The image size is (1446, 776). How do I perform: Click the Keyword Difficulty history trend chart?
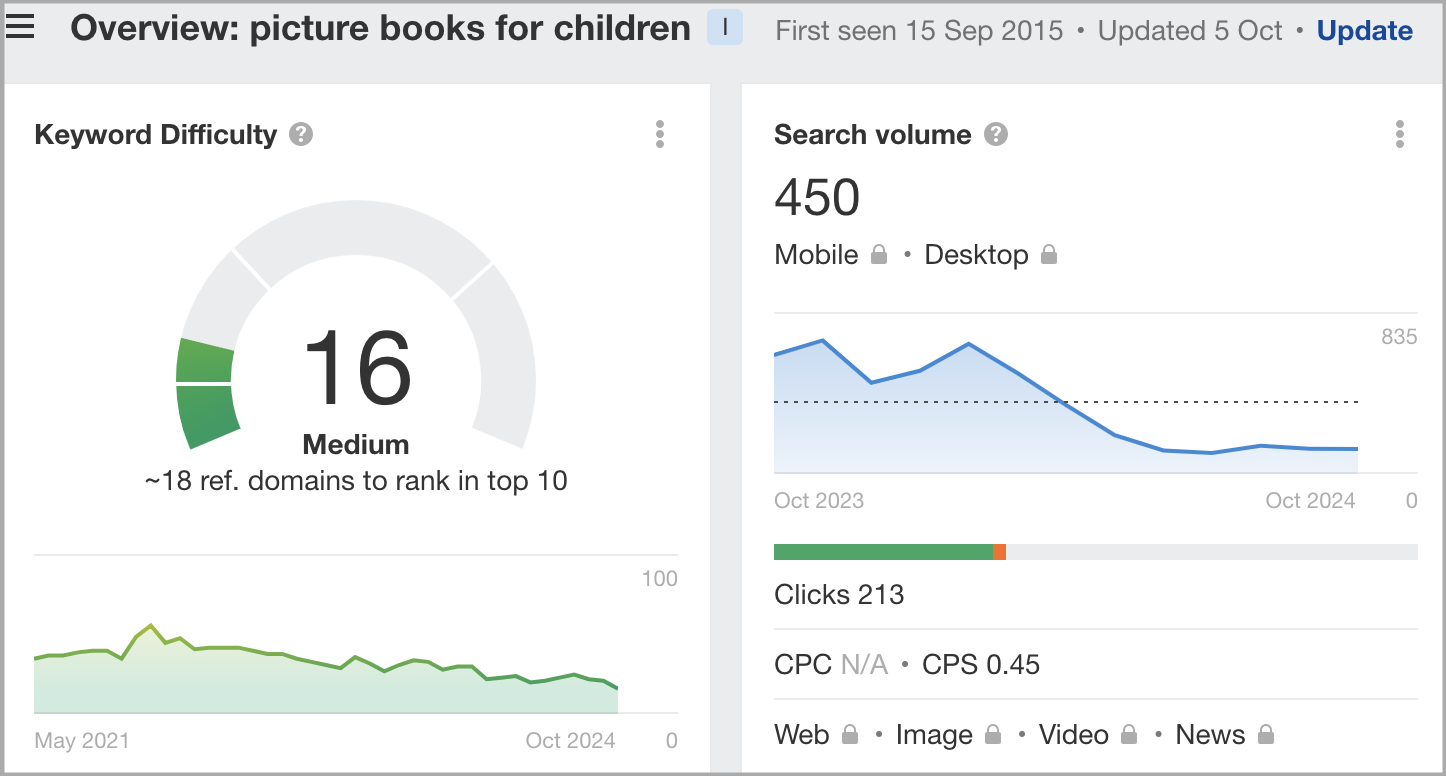coord(326,670)
